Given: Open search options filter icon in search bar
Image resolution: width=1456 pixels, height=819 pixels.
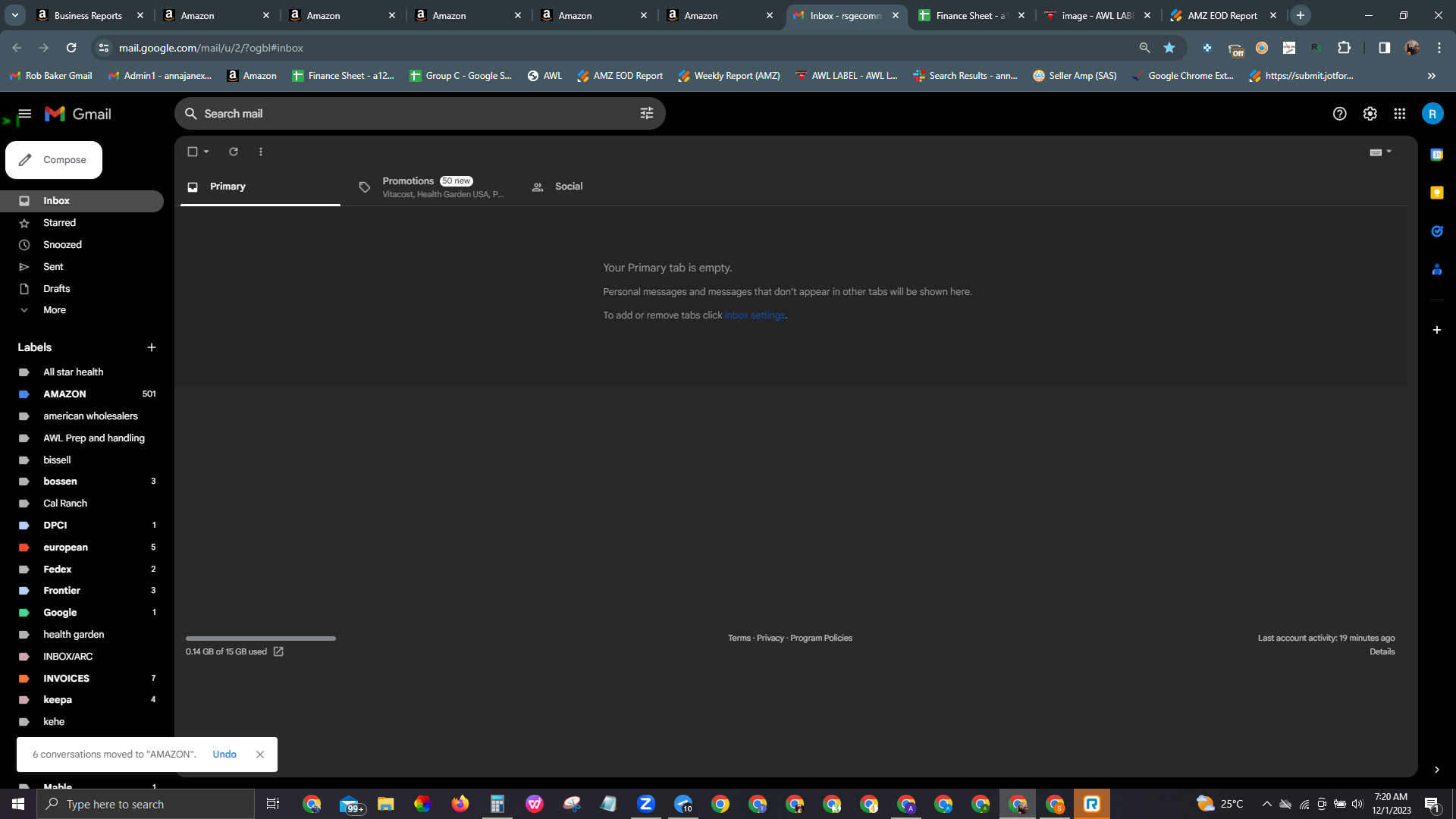Looking at the screenshot, I should click(x=647, y=114).
